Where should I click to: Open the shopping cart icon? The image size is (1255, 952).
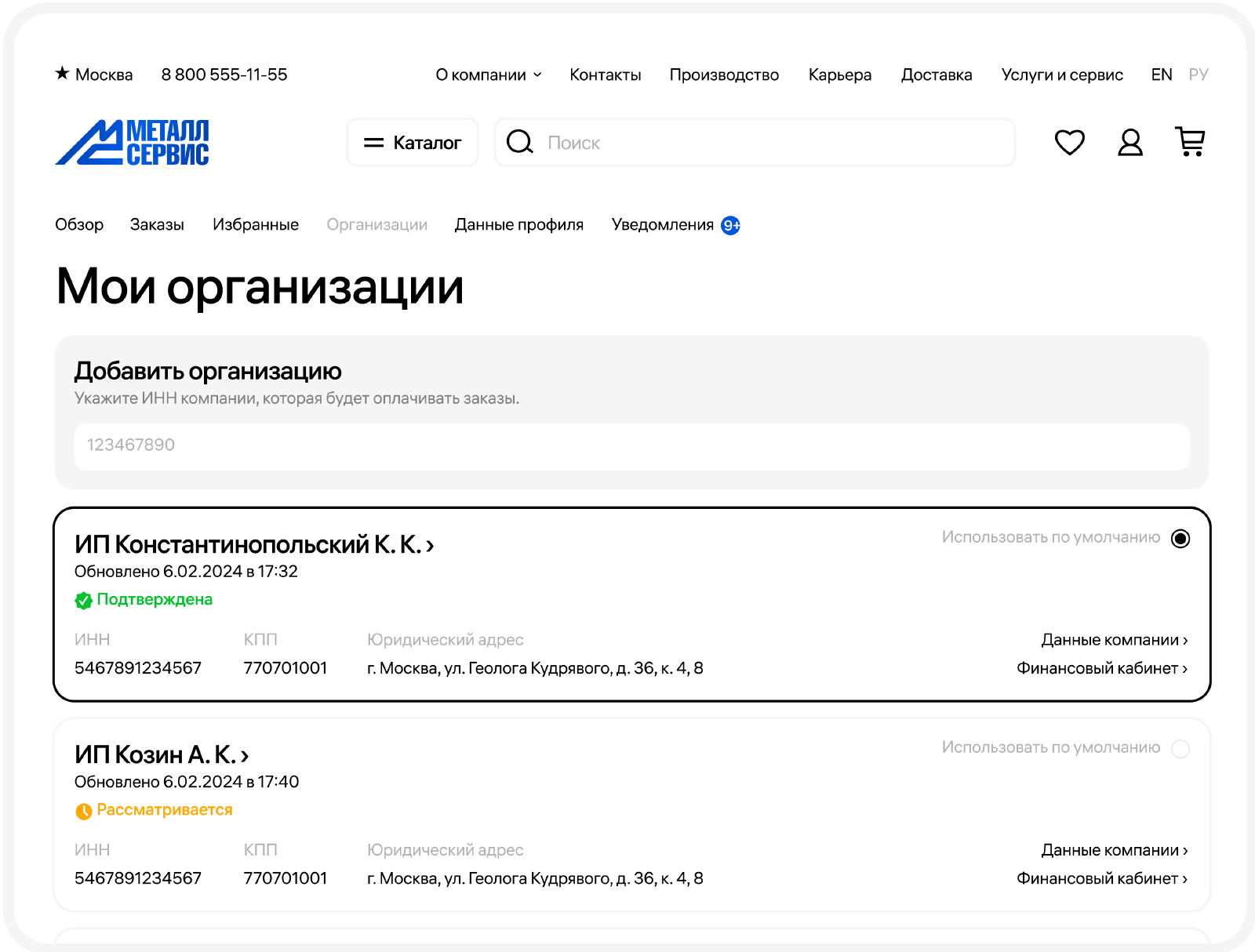[x=1190, y=142]
